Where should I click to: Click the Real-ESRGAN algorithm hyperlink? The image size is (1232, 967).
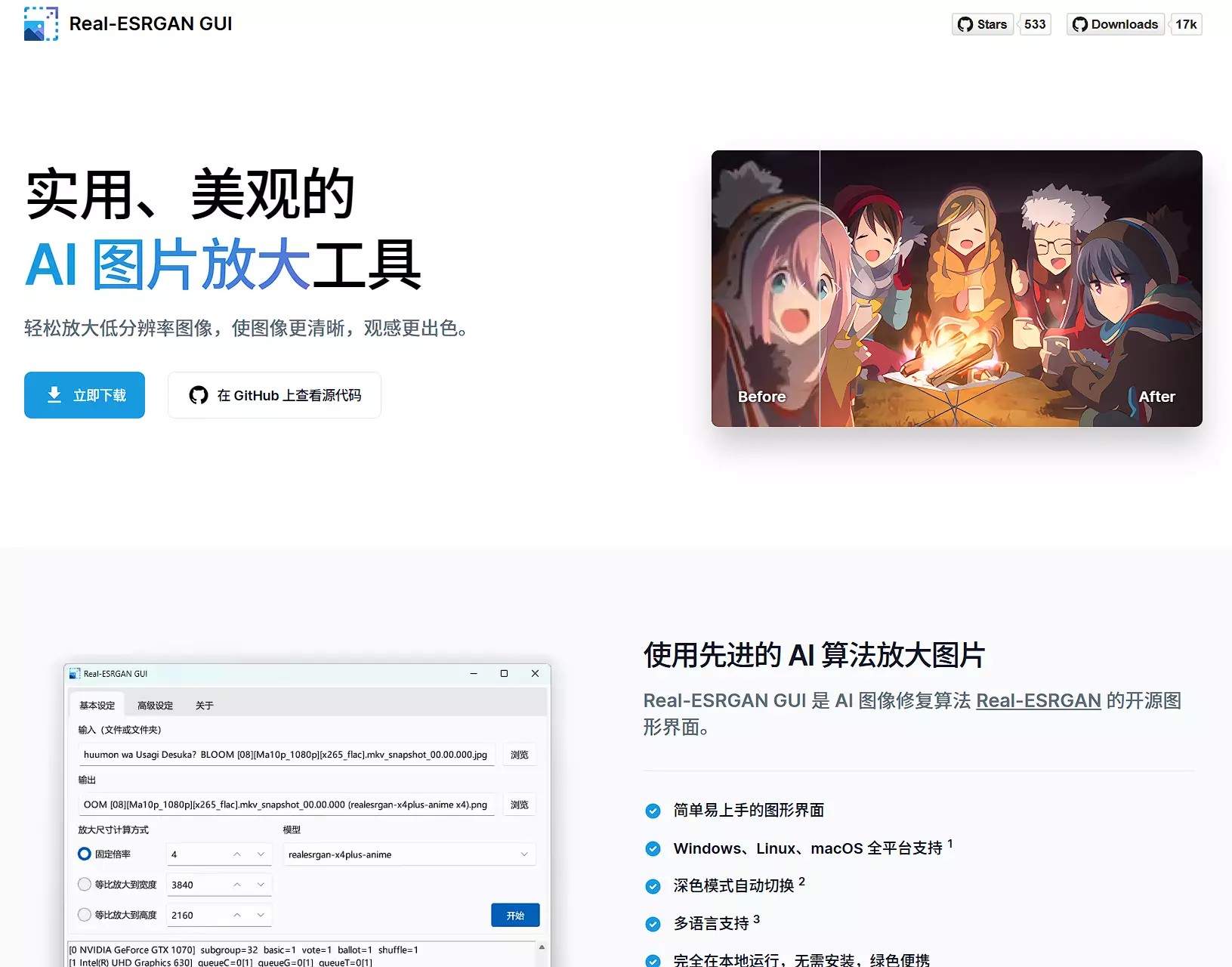tap(1038, 701)
